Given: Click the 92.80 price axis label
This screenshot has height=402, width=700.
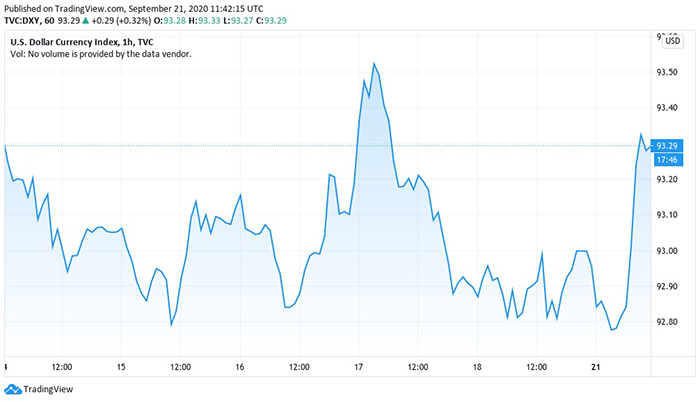Looking at the screenshot, I should [x=668, y=322].
